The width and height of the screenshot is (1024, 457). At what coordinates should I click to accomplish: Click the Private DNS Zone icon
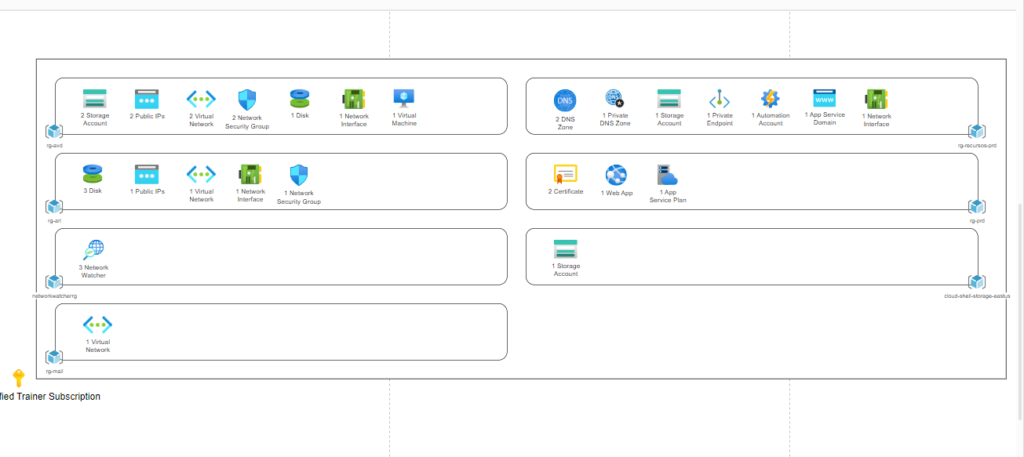tap(615, 98)
